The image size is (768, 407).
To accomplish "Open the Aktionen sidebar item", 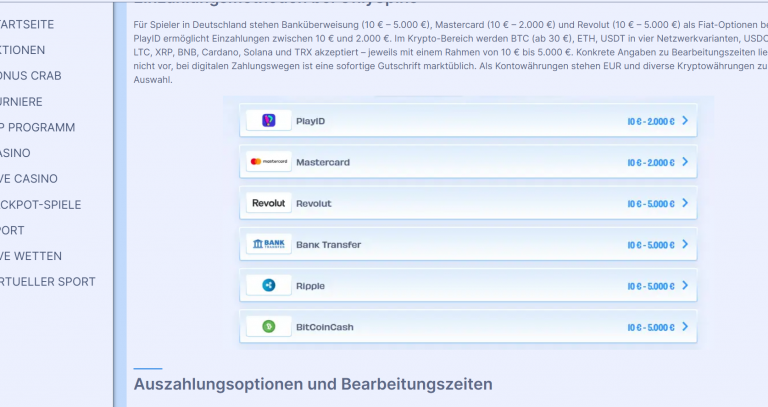I will click(x=23, y=50).
